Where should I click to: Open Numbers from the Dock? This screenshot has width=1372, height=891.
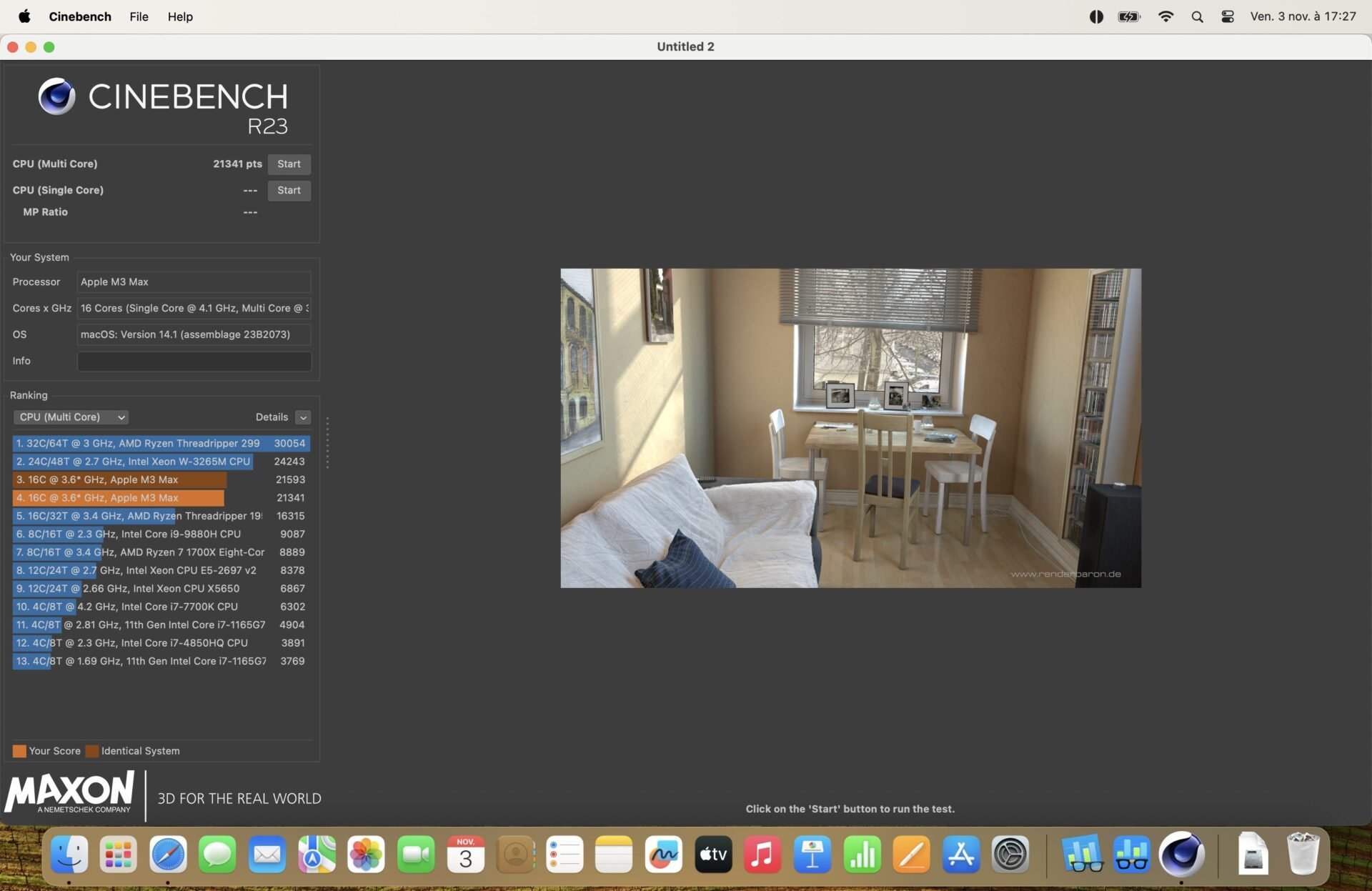[x=862, y=855]
